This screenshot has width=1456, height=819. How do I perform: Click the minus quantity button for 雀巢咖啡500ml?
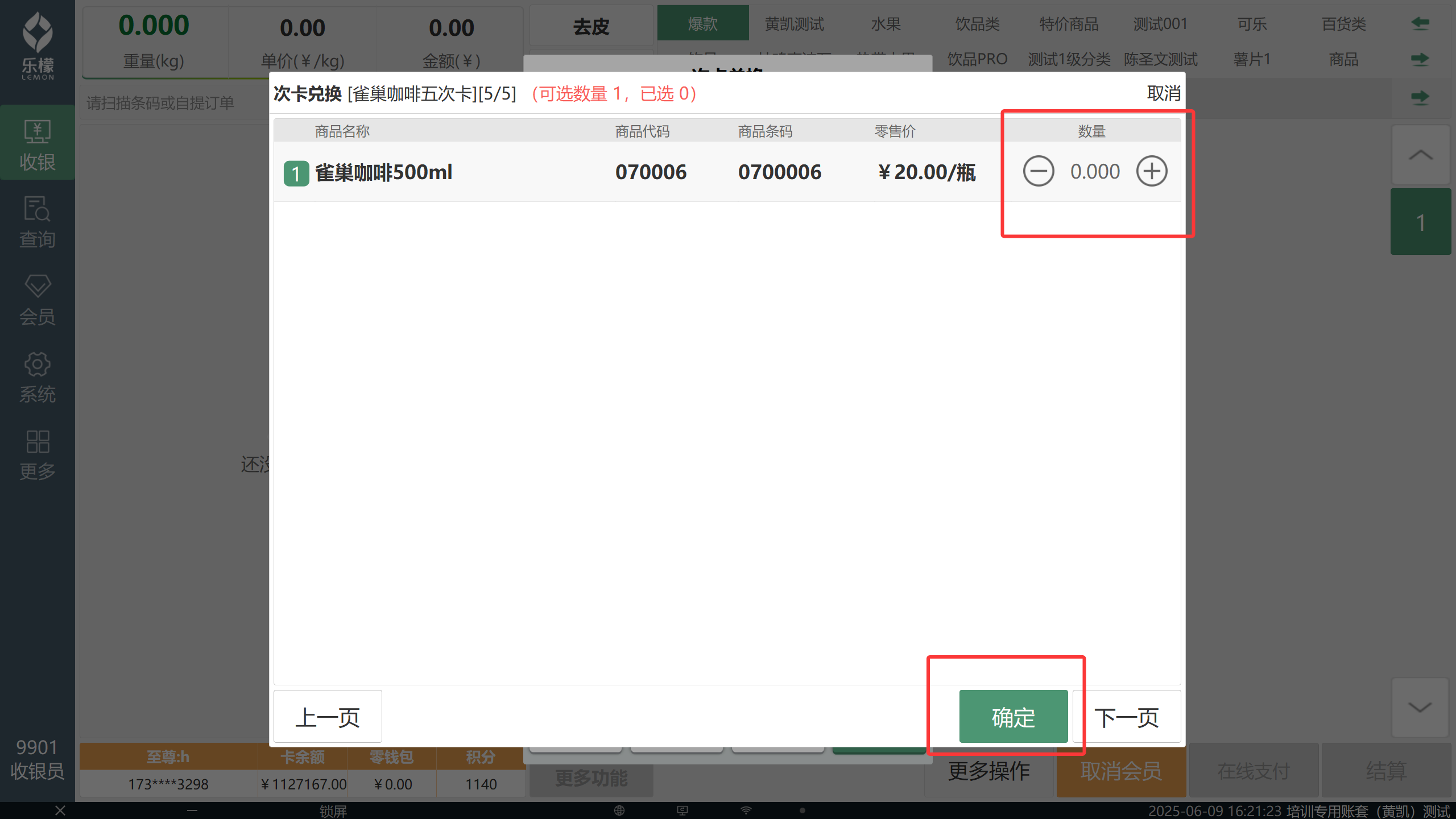pos(1039,171)
